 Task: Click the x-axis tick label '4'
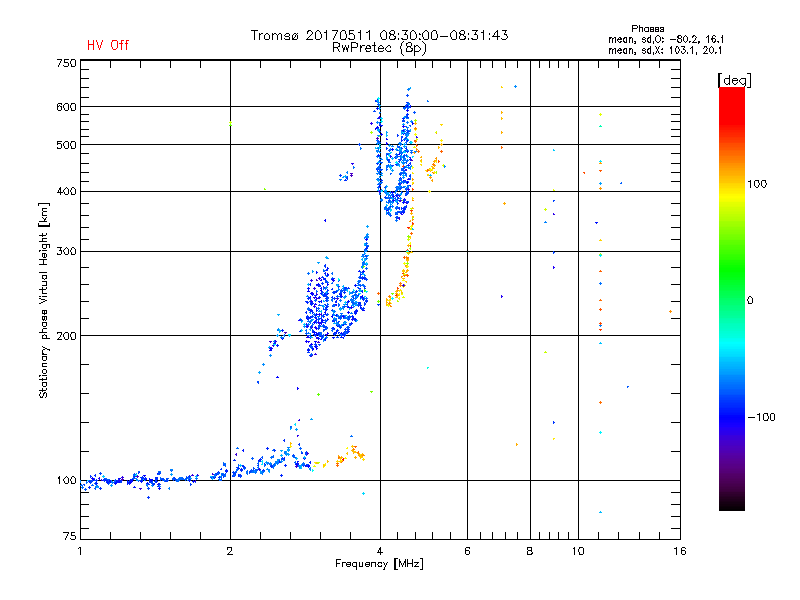[380, 551]
